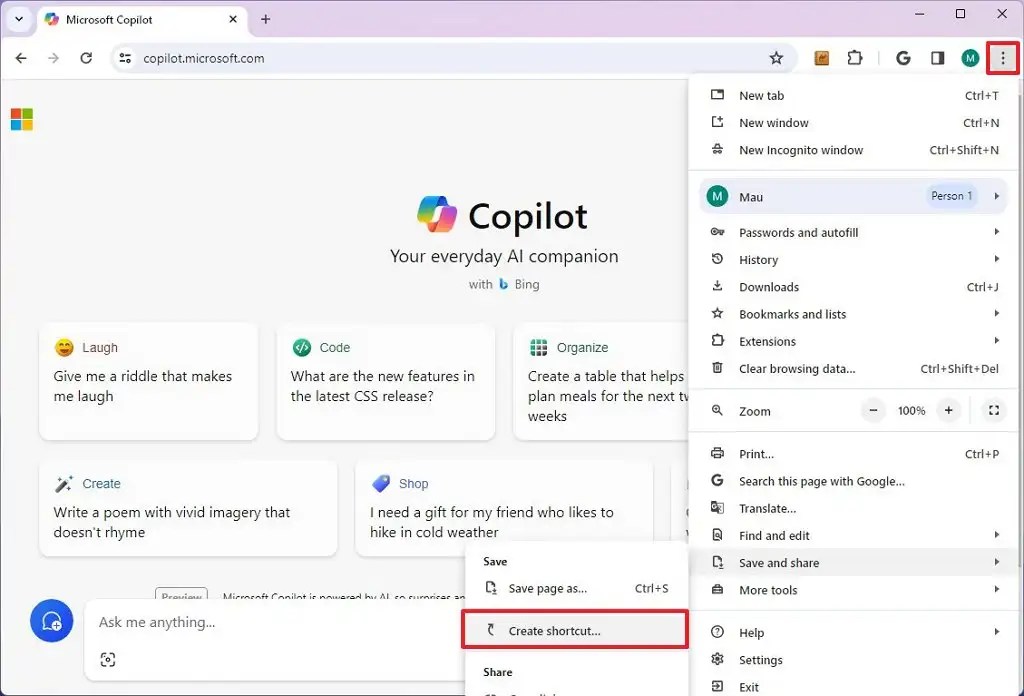Increase zoom with the plus control
Screen dimensions: 1024x696
(948, 410)
